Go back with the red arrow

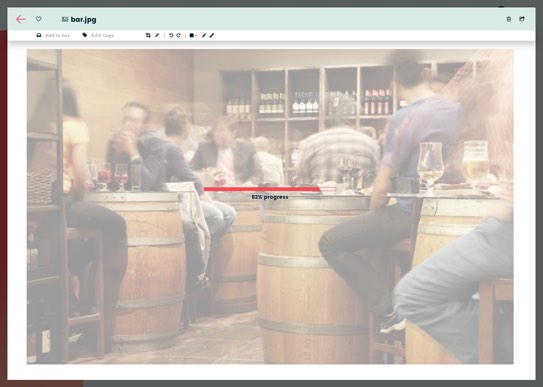[21, 19]
